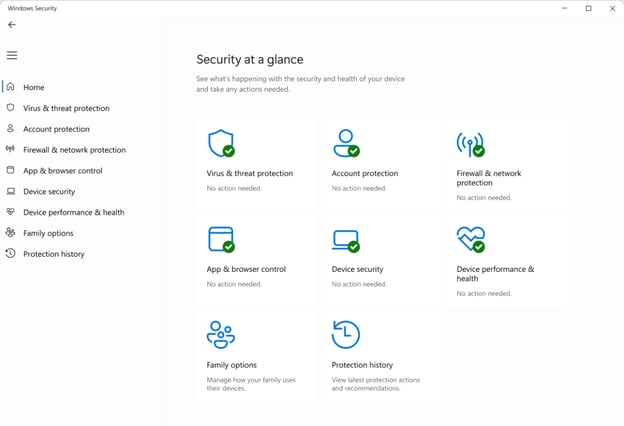
Task: Click the App & browser control window icon
Action: pyautogui.click(x=220, y=239)
